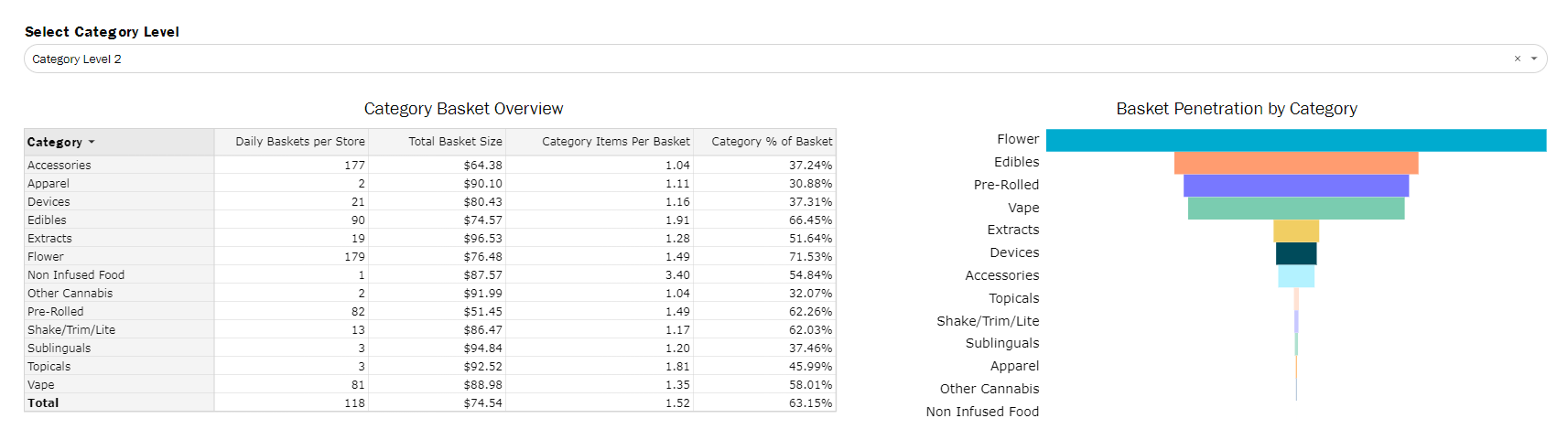The height and width of the screenshot is (429, 1568).
Task: Select the dark teal Devices funnel bar
Action: (x=1295, y=253)
